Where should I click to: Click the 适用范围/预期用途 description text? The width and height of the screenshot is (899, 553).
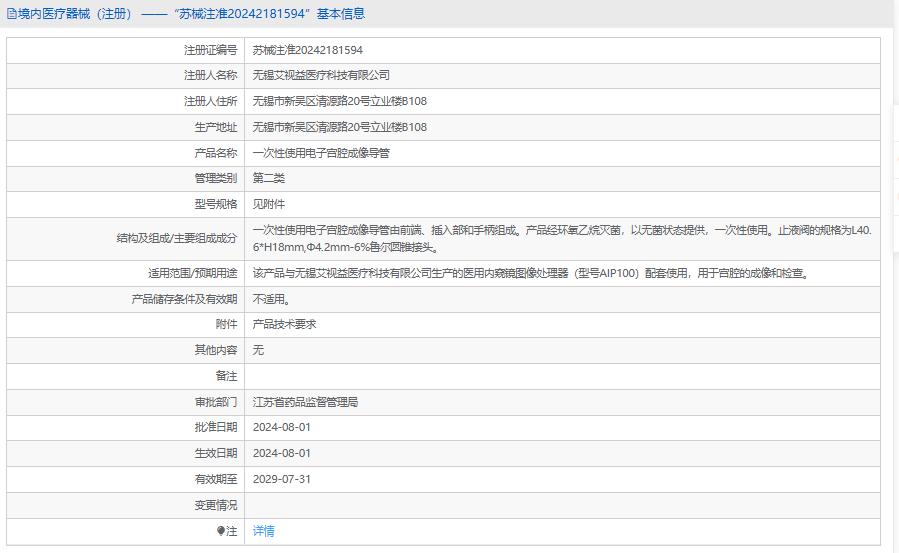point(529,273)
